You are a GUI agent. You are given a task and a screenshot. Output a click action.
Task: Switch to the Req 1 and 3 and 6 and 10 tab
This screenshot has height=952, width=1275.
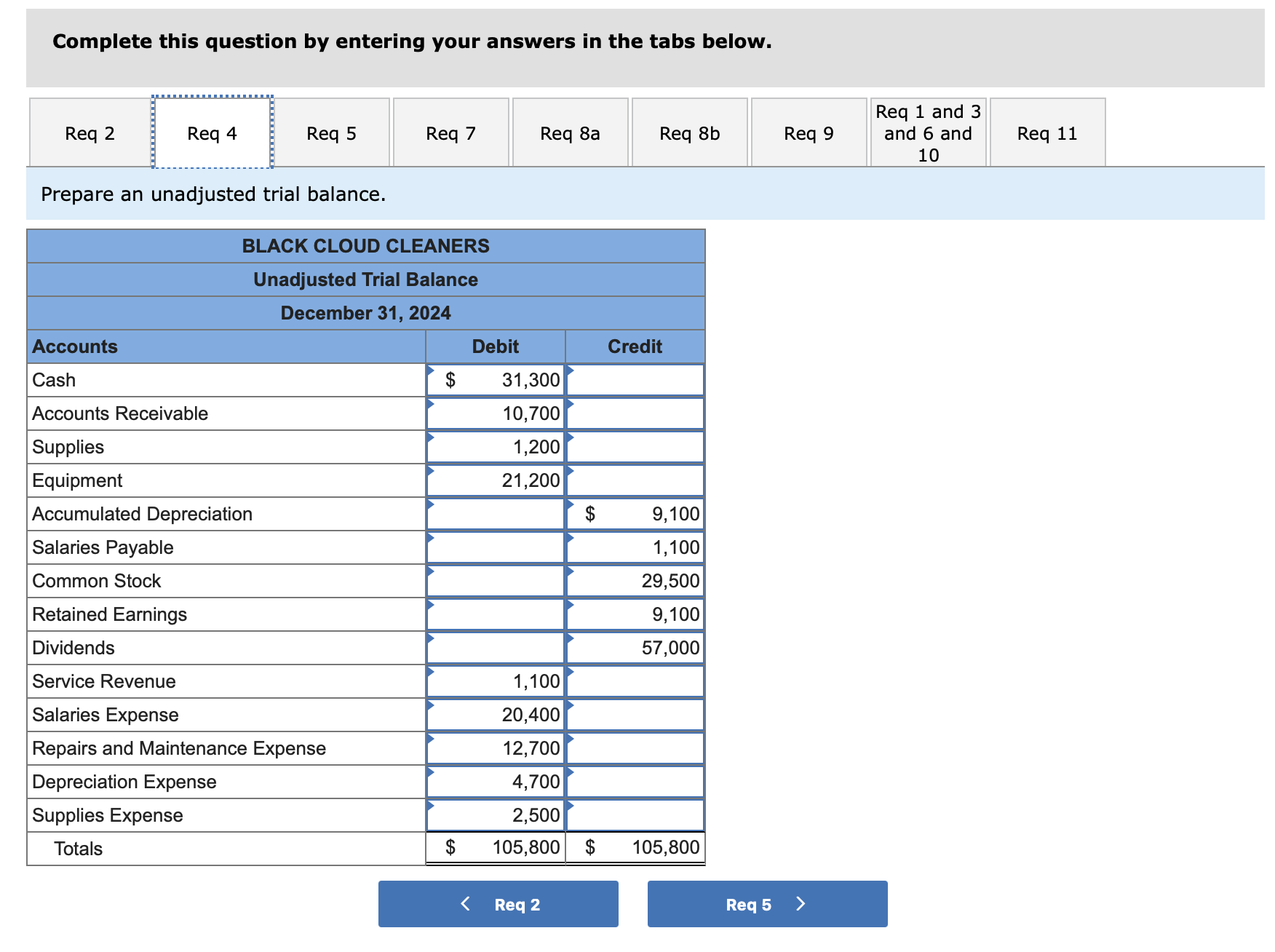[928, 132]
